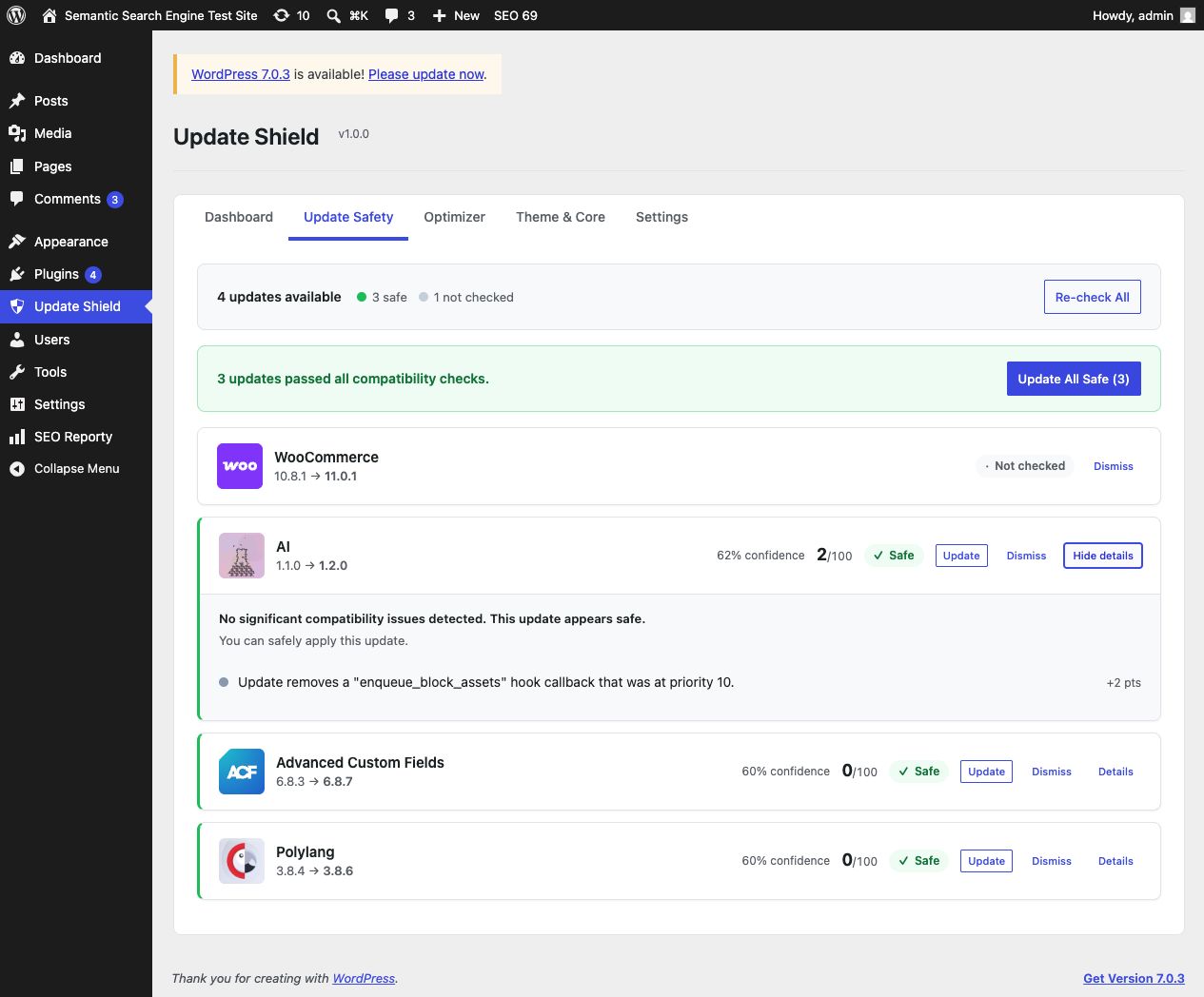Click the Re-check All button
The width and height of the screenshot is (1204, 997).
tap(1093, 297)
